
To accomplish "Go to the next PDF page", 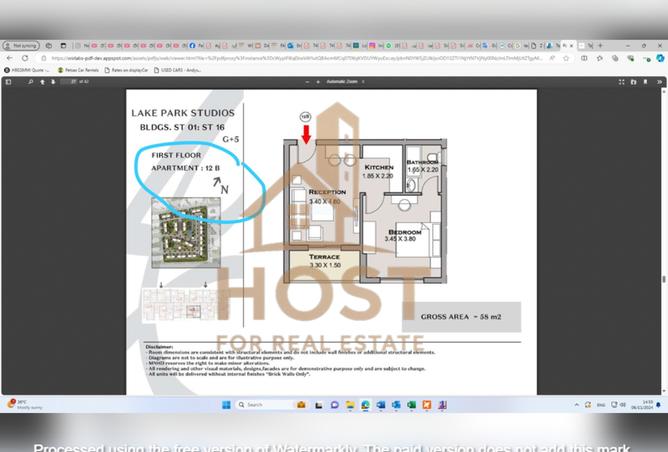I will click(x=53, y=82).
